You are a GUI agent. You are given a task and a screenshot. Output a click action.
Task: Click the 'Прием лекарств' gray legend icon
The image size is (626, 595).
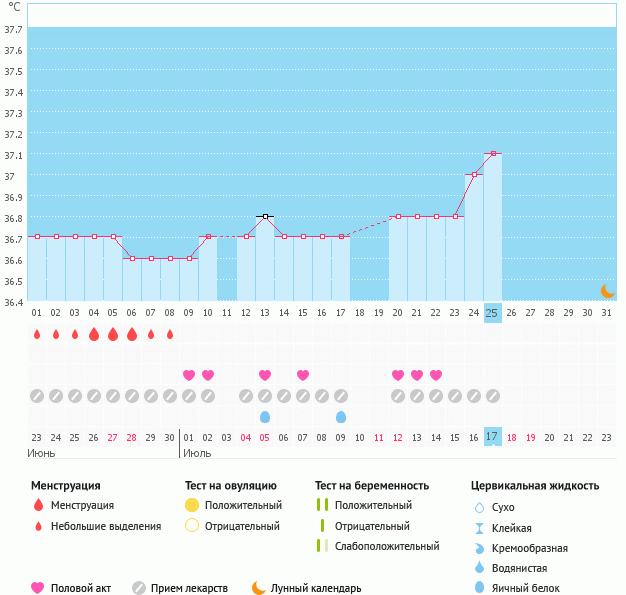point(138,588)
